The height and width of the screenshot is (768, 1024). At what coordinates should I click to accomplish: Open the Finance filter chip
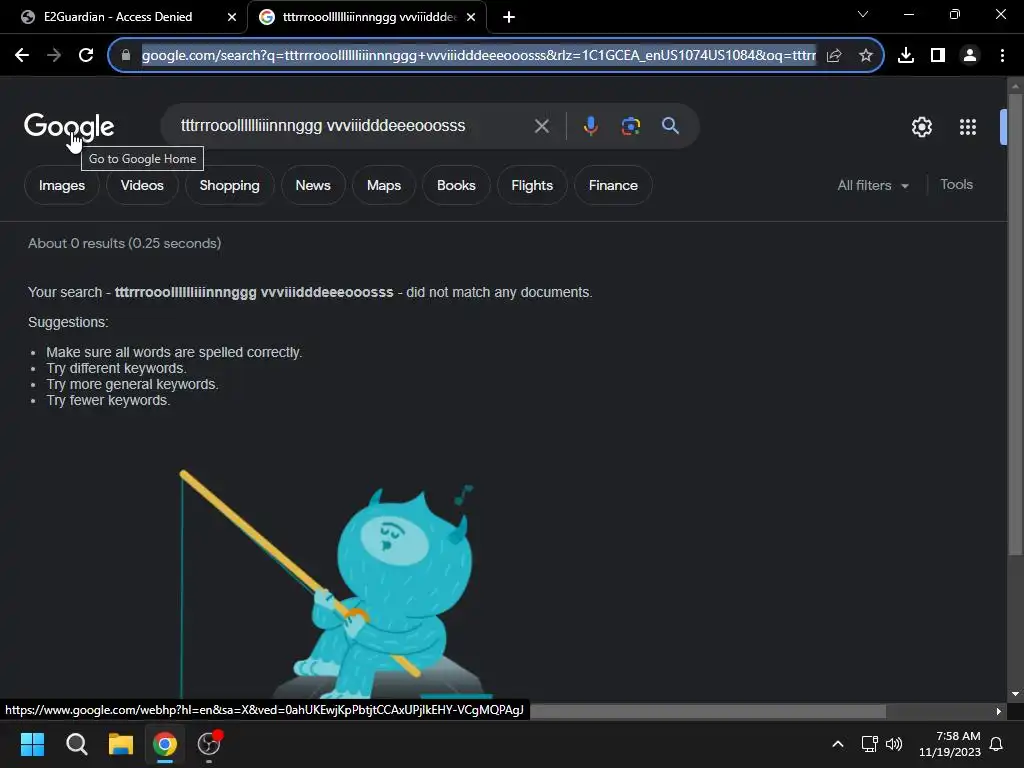[613, 185]
